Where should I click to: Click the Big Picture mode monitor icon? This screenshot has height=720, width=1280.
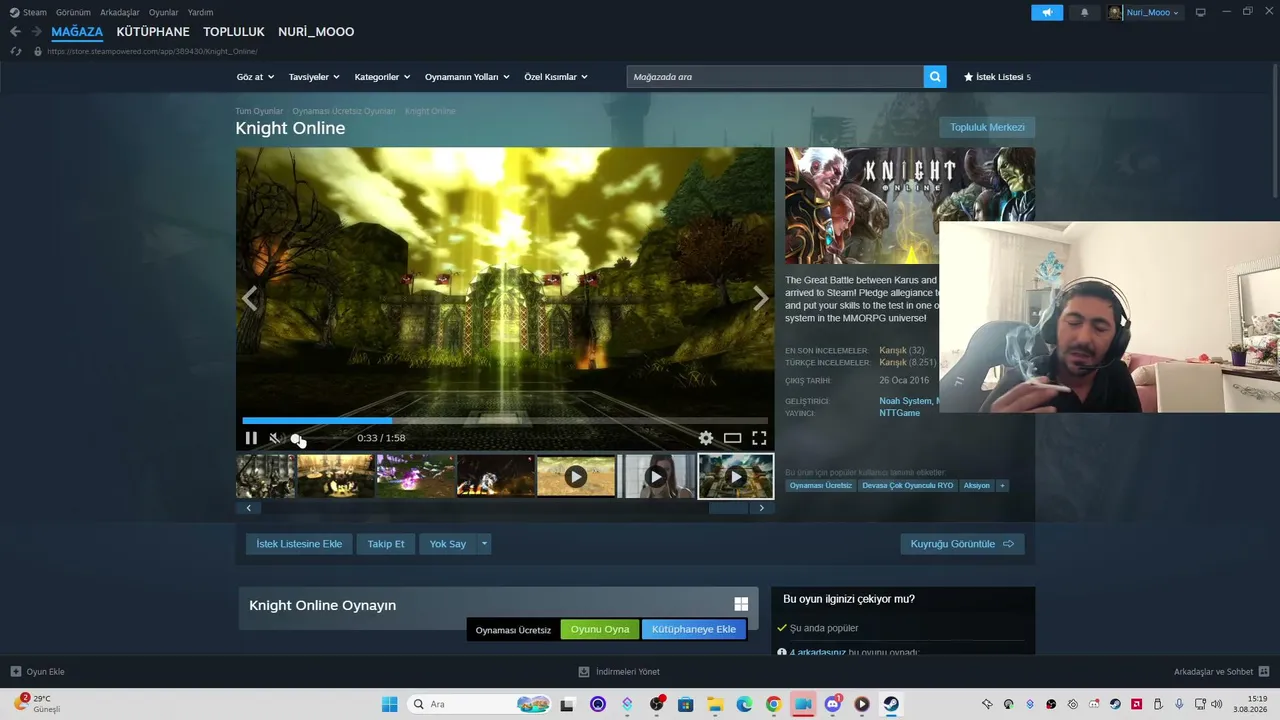pyautogui.click(x=1201, y=13)
